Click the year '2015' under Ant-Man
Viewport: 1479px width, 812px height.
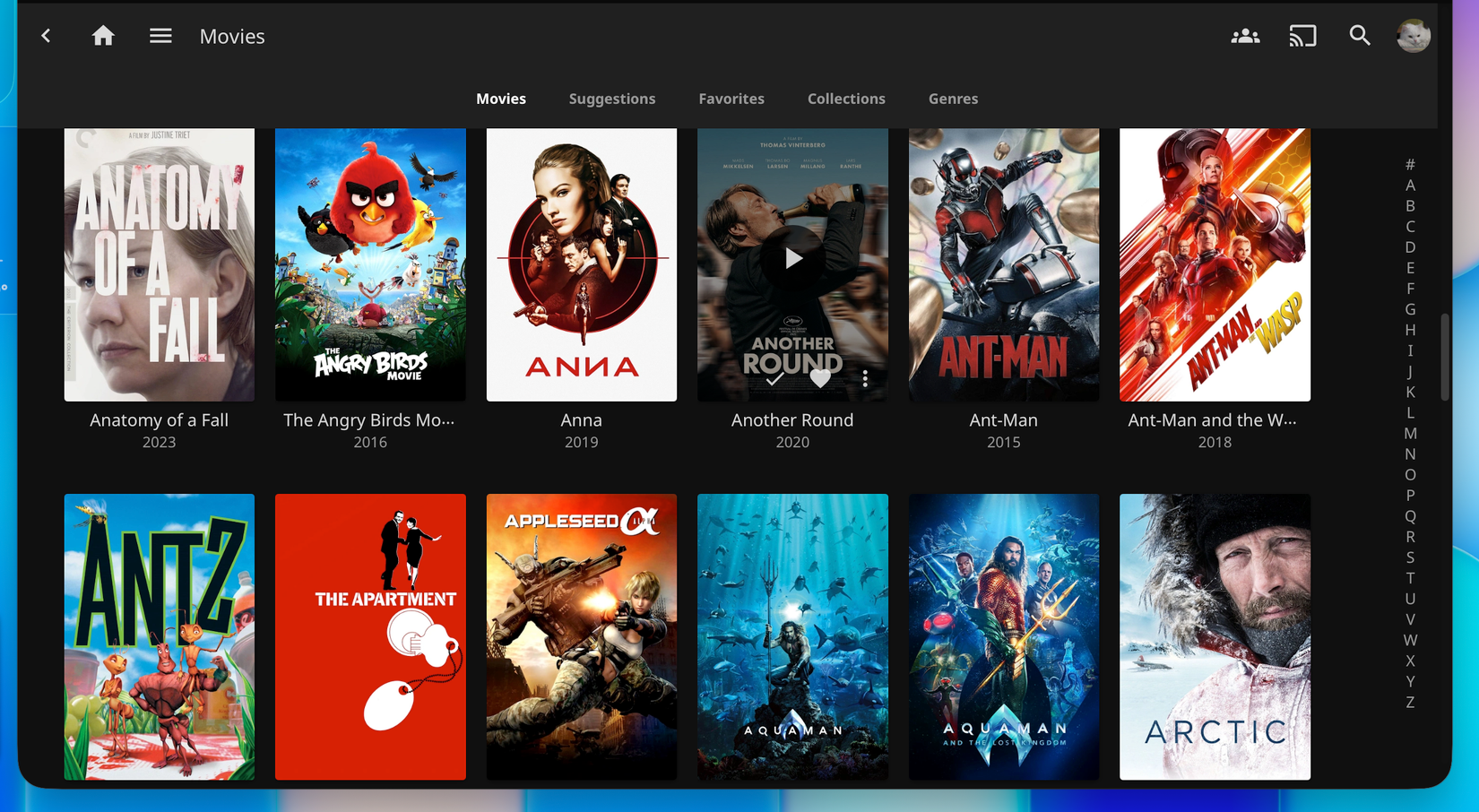click(x=1004, y=442)
